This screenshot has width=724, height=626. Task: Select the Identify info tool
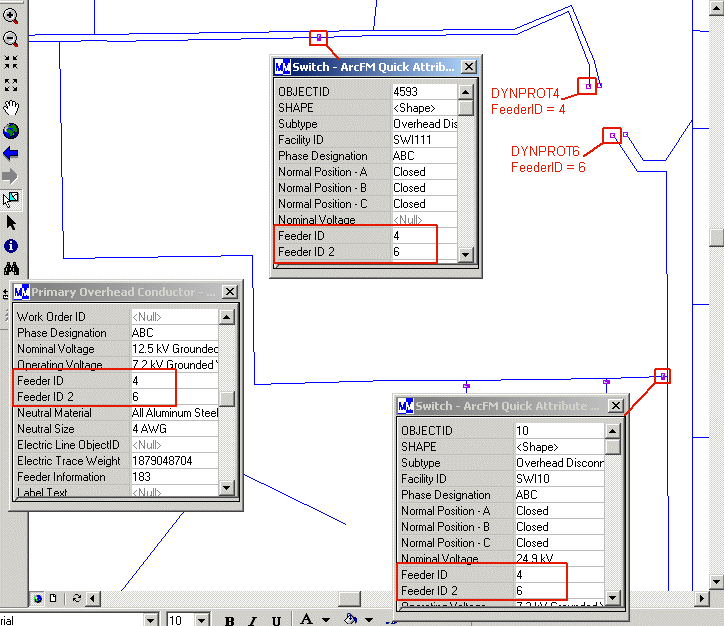pos(11,246)
